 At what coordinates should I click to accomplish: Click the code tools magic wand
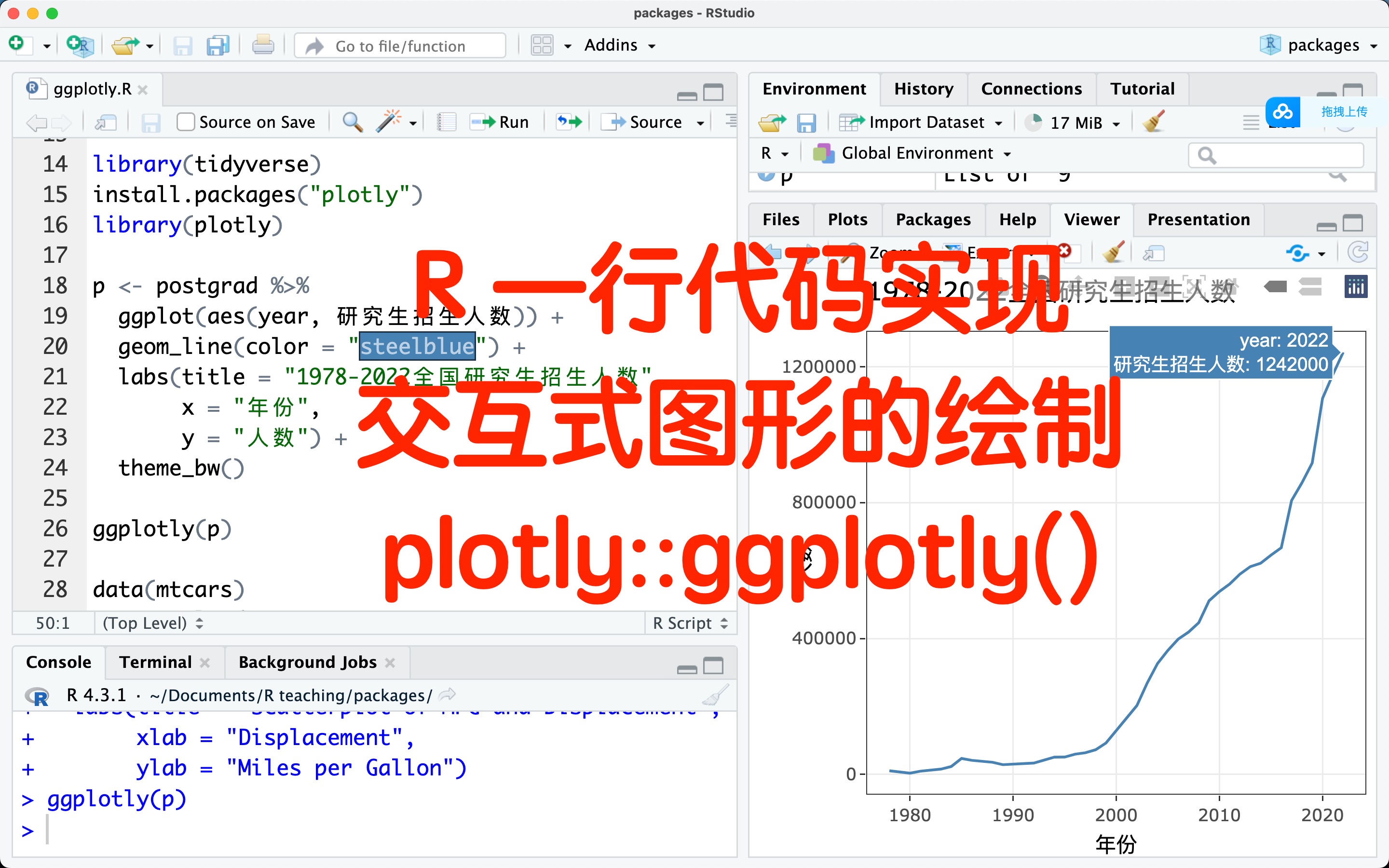point(389,122)
